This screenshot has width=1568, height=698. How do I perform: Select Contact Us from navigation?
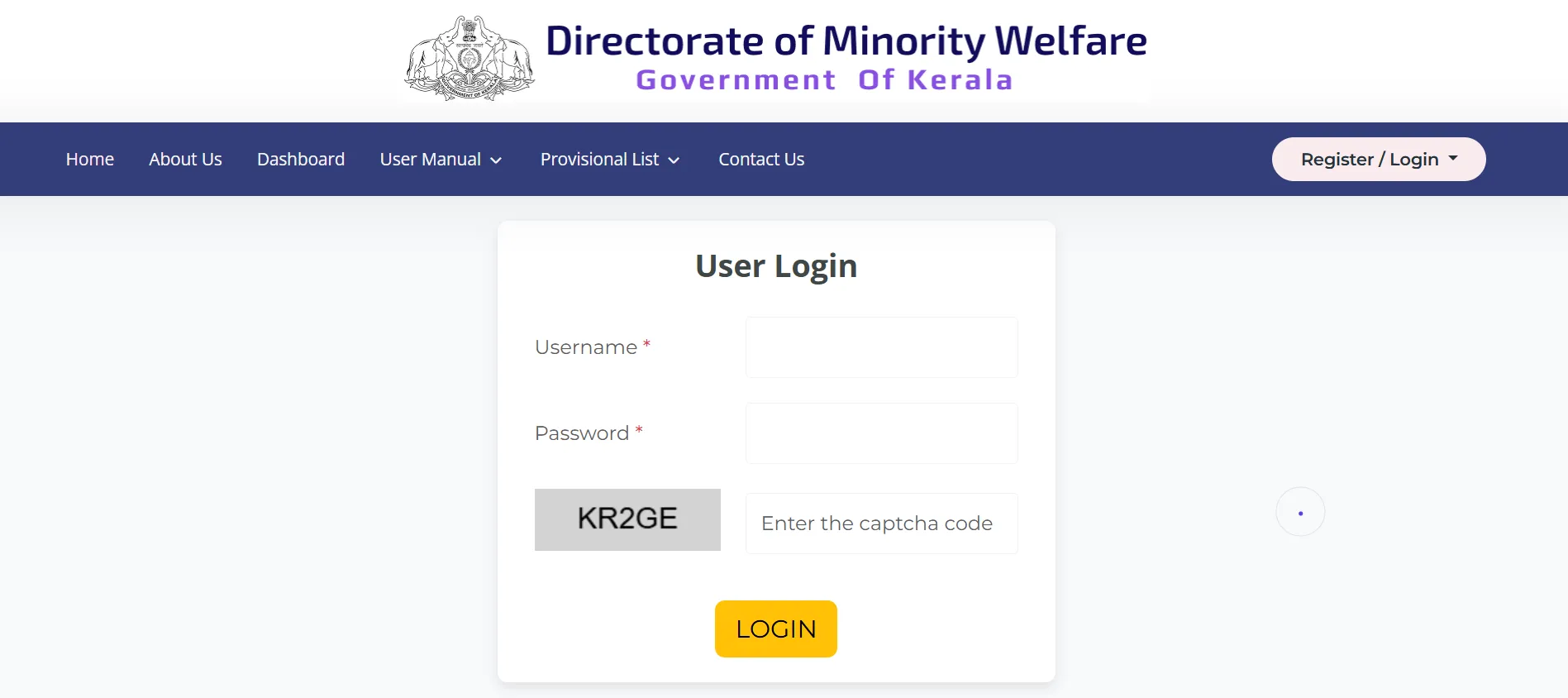(761, 159)
